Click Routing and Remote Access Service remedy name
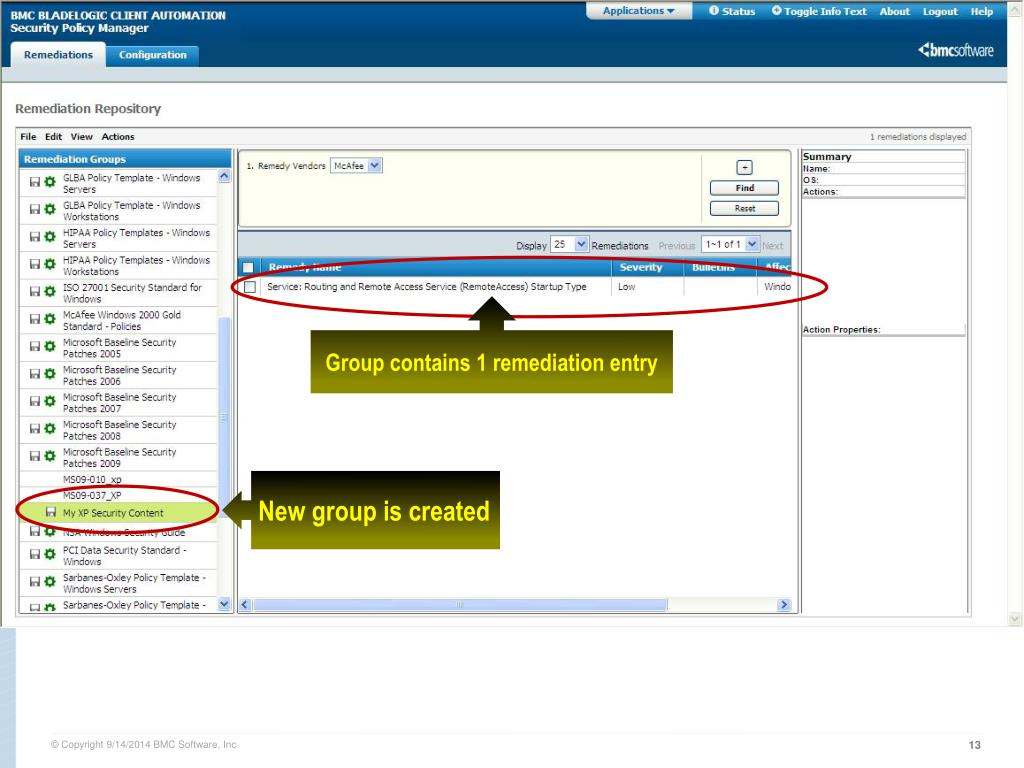1024x768 pixels. 426,287
